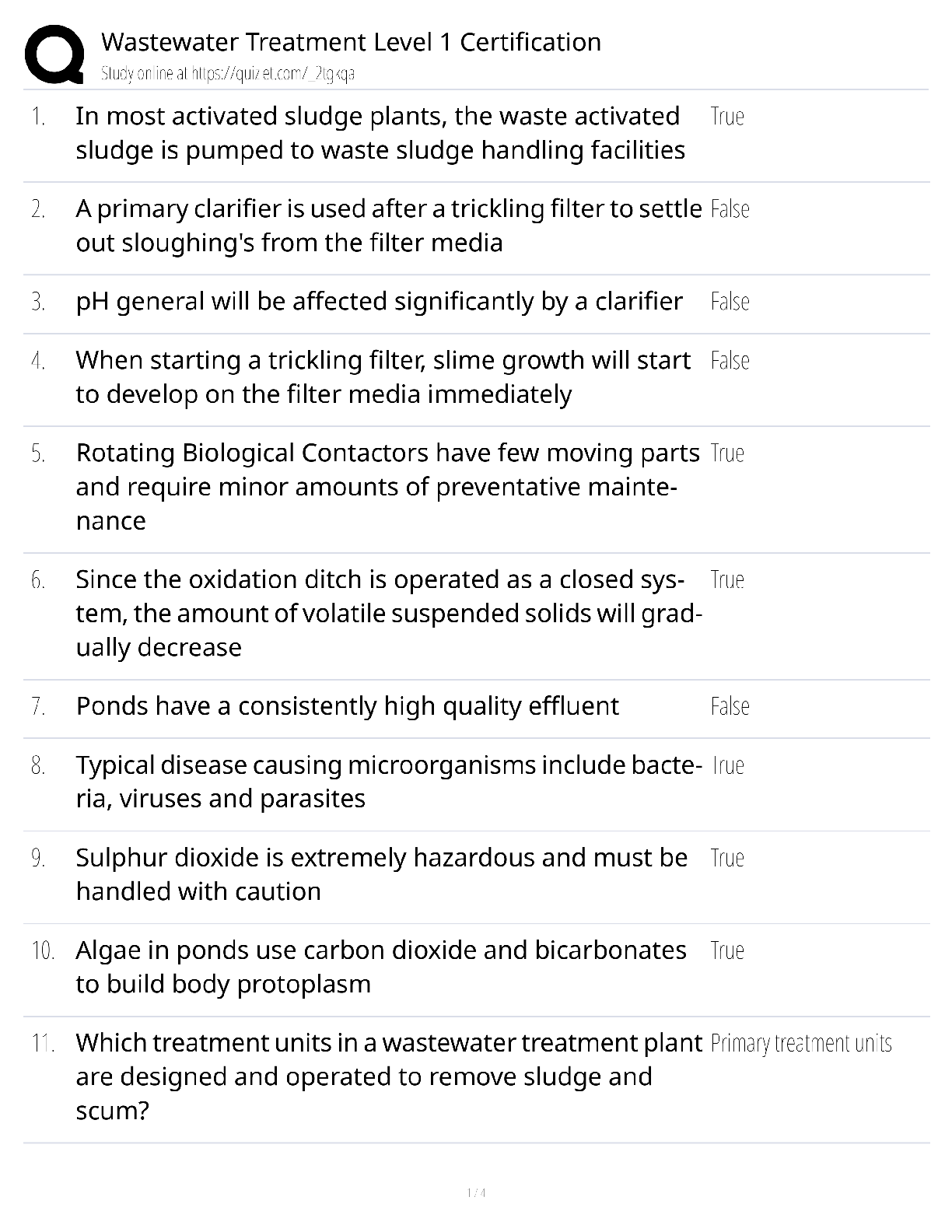952x1232 pixels.
Task: Click the True answer for question 5
Action: (727, 453)
